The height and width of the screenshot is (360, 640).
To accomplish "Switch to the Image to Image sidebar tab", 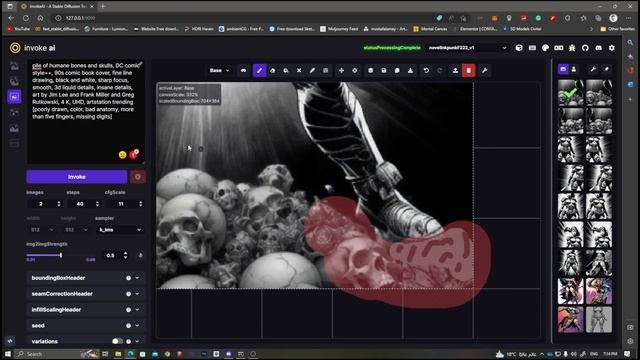I will tap(14, 81).
